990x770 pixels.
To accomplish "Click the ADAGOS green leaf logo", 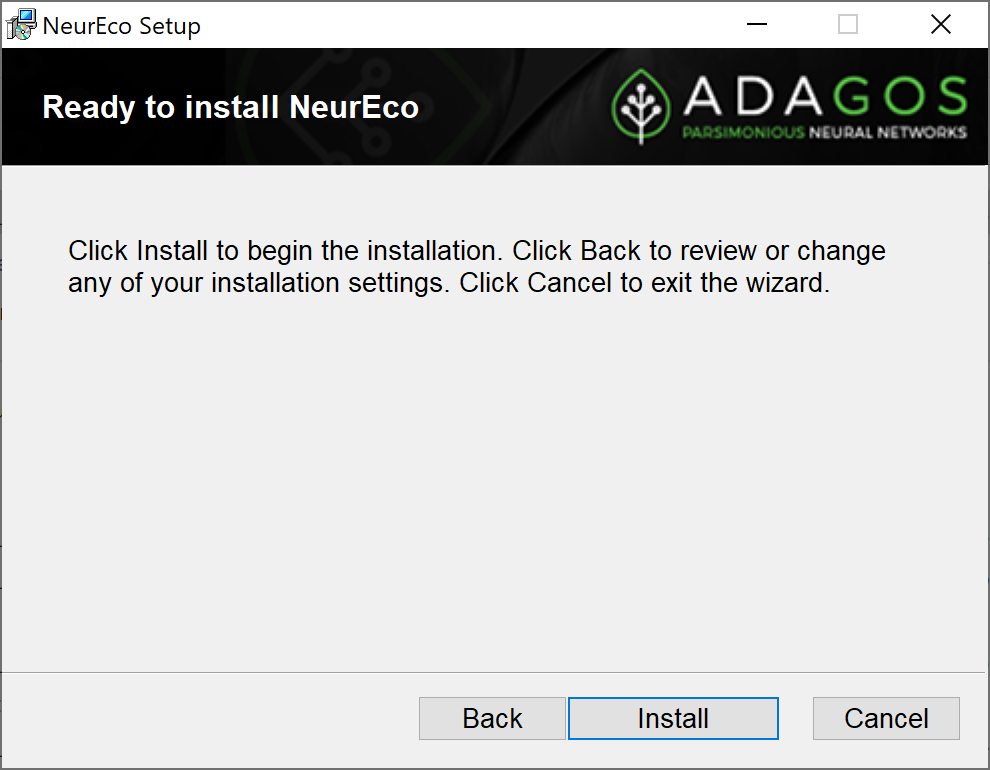I will pyautogui.click(x=641, y=106).
